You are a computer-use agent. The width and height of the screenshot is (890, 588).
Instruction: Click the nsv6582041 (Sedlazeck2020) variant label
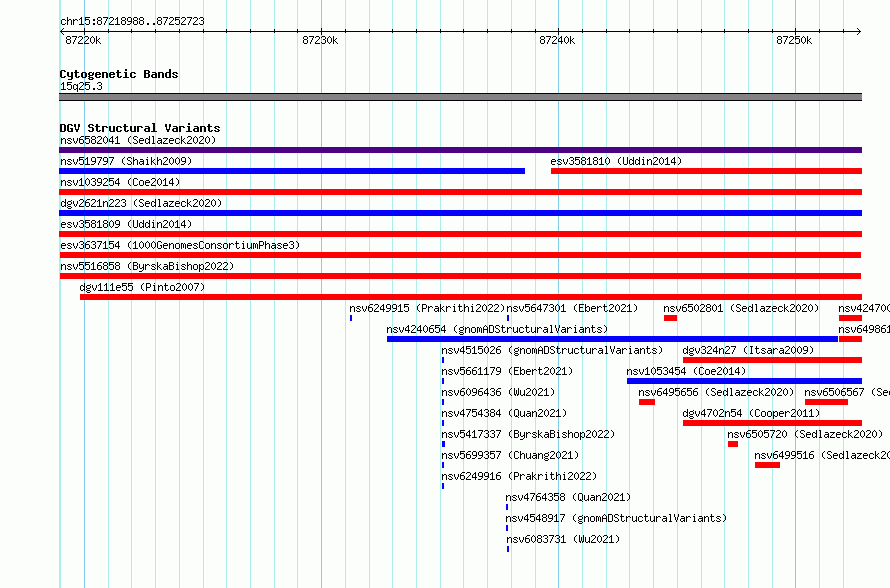click(x=138, y=140)
